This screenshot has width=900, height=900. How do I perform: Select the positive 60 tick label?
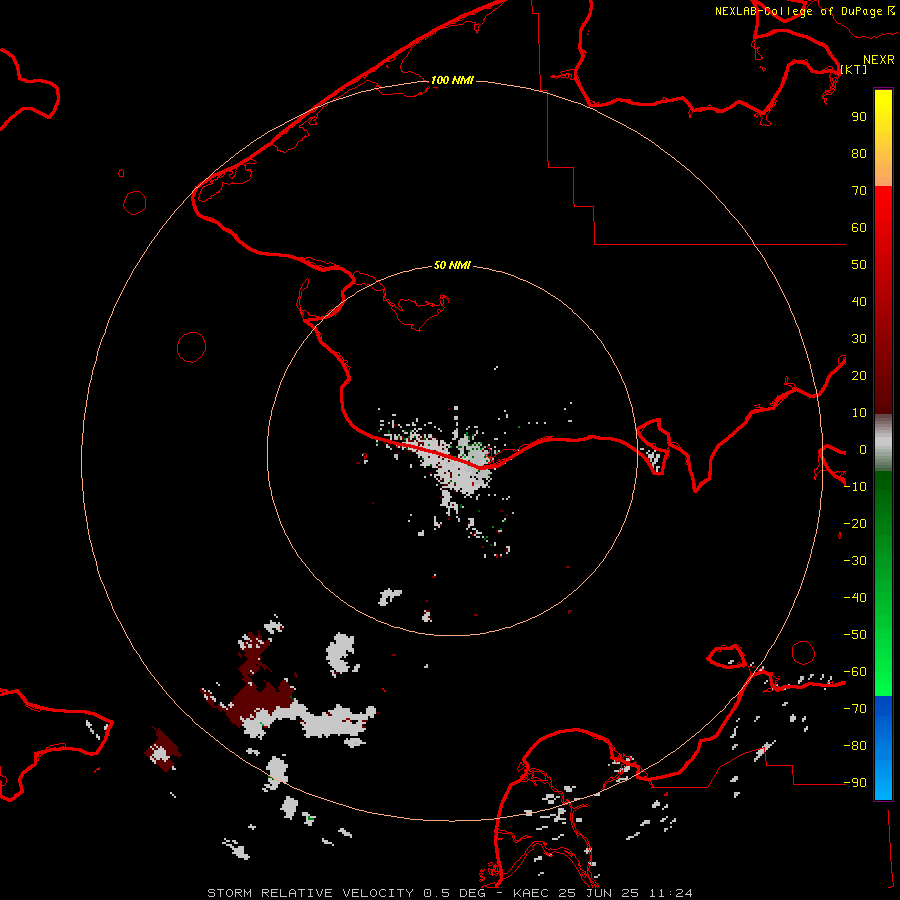pyautogui.click(x=859, y=227)
